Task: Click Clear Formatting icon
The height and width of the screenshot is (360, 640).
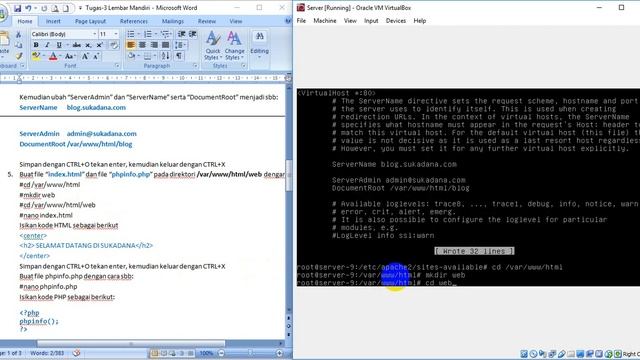Action: click(114, 45)
